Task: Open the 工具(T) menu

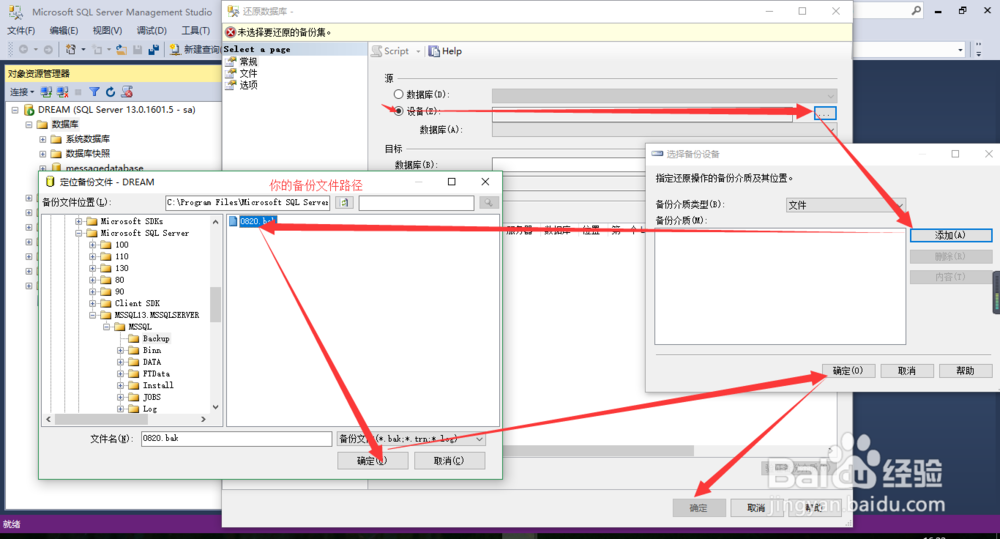Action: point(195,31)
